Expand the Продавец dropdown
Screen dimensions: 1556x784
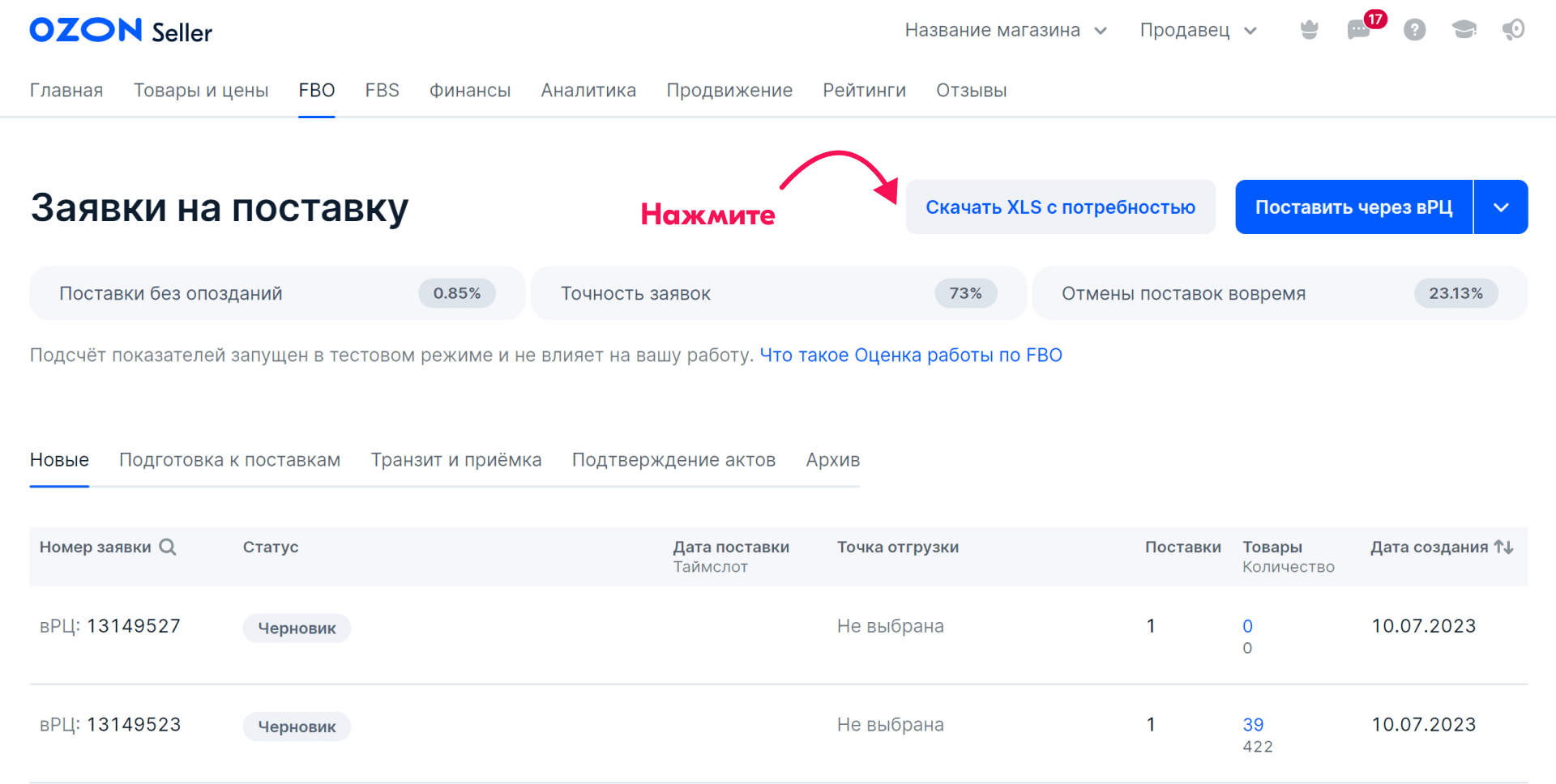click(x=1198, y=31)
